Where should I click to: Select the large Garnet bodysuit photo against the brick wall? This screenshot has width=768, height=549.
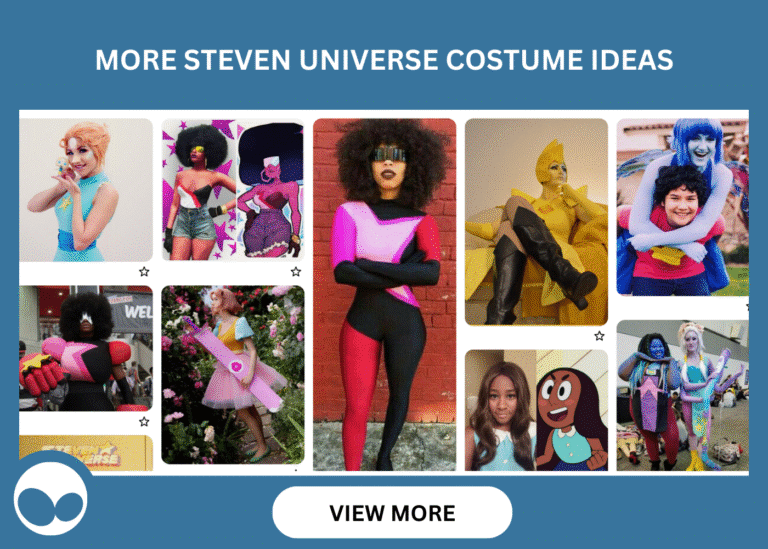click(384, 294)
